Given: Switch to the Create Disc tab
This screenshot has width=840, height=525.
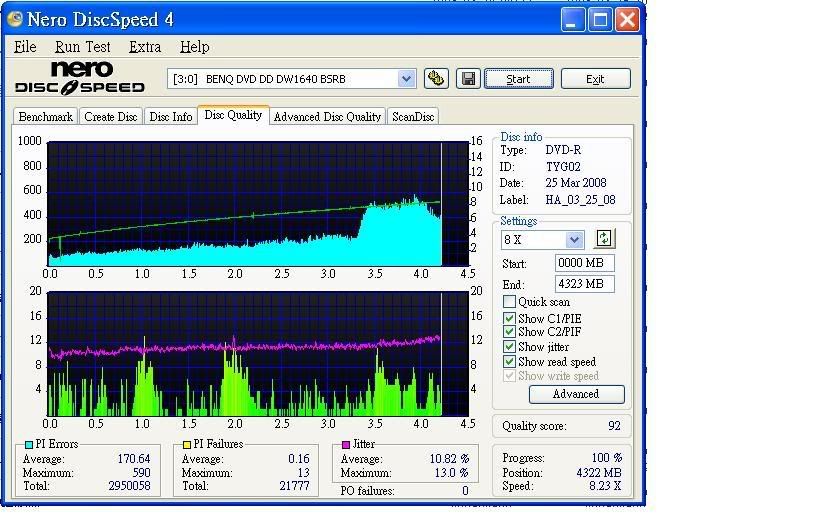Looking at the screenshot, I should tap(111, 116).
